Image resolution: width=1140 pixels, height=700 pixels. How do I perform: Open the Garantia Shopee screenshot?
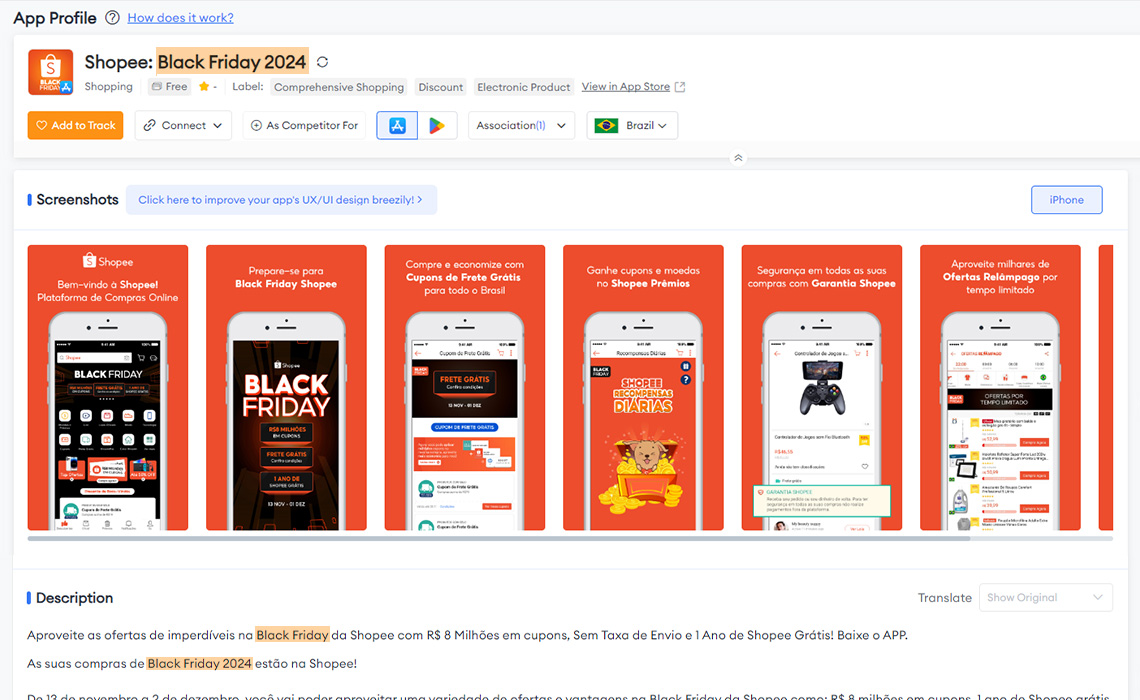click(x=822, y=387)
